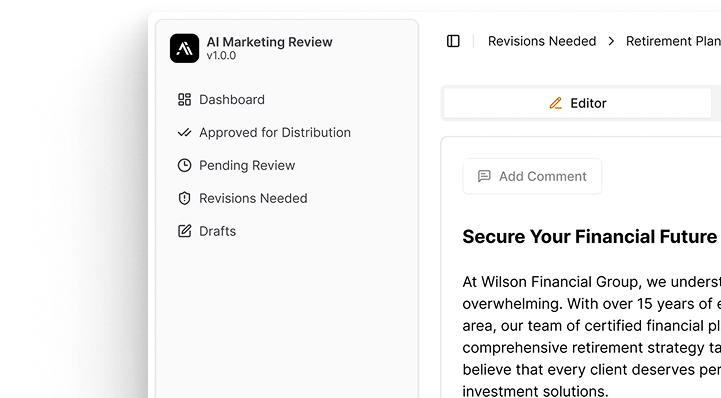Click the Retirement Plan breadcrumb item

pyautogui.click(x=673, y=41)
